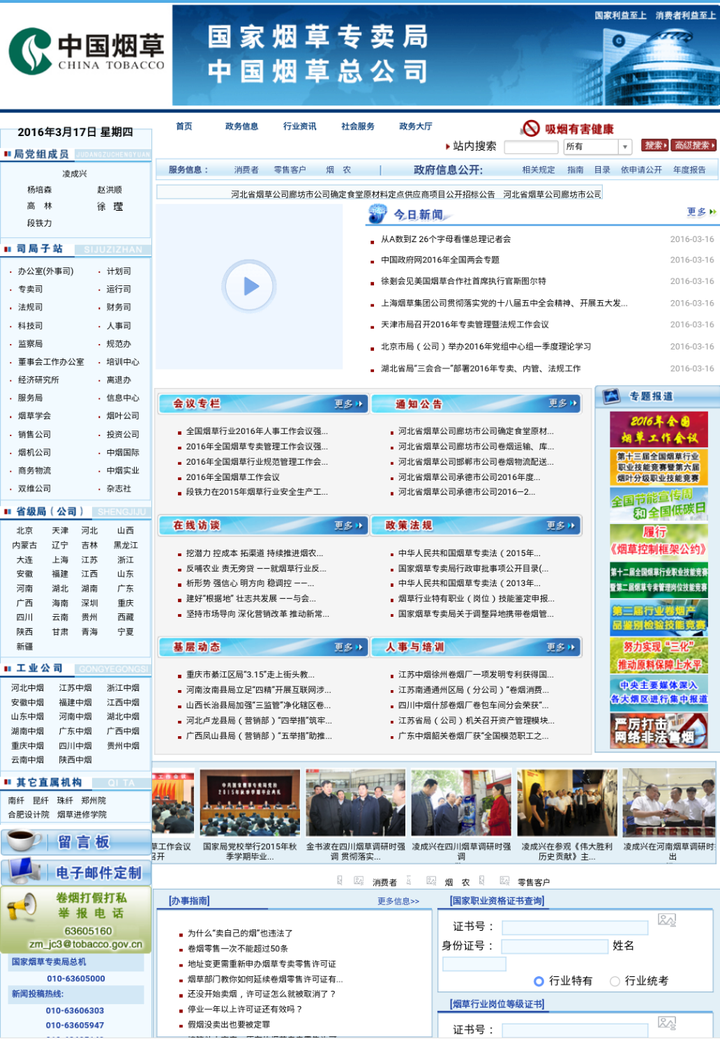Viewport: 720px width, 1039px height.
Task: Open 烟叶公司 link
Action: [123, 416]
